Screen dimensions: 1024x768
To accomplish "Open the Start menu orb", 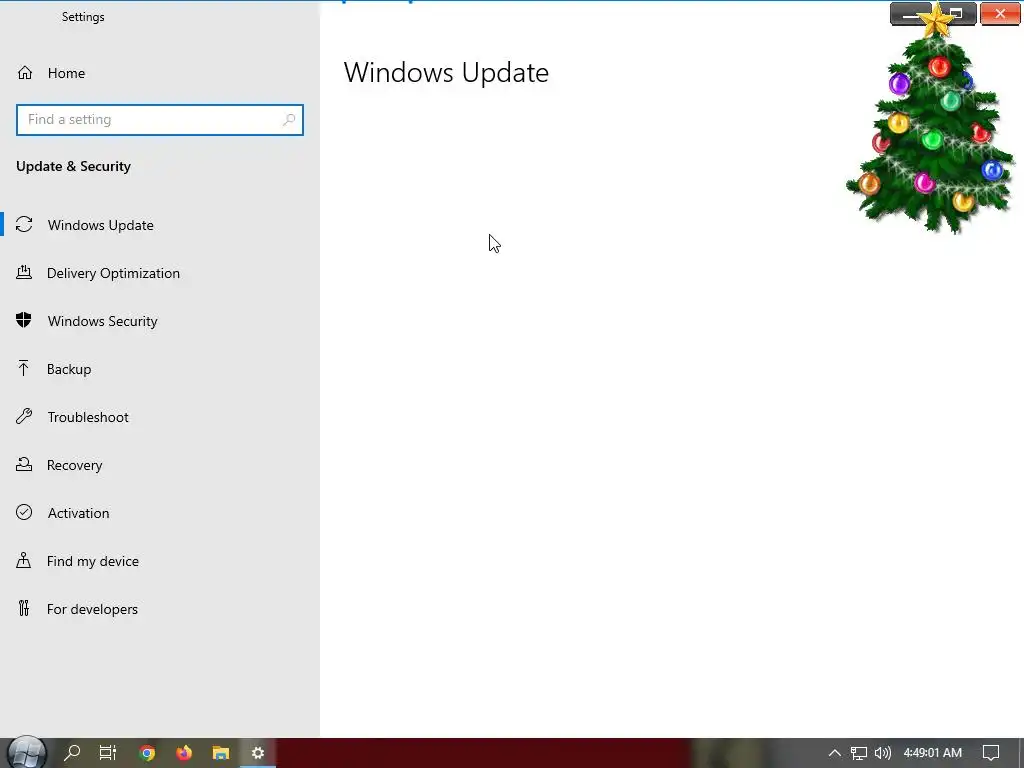I will (26, 753).
